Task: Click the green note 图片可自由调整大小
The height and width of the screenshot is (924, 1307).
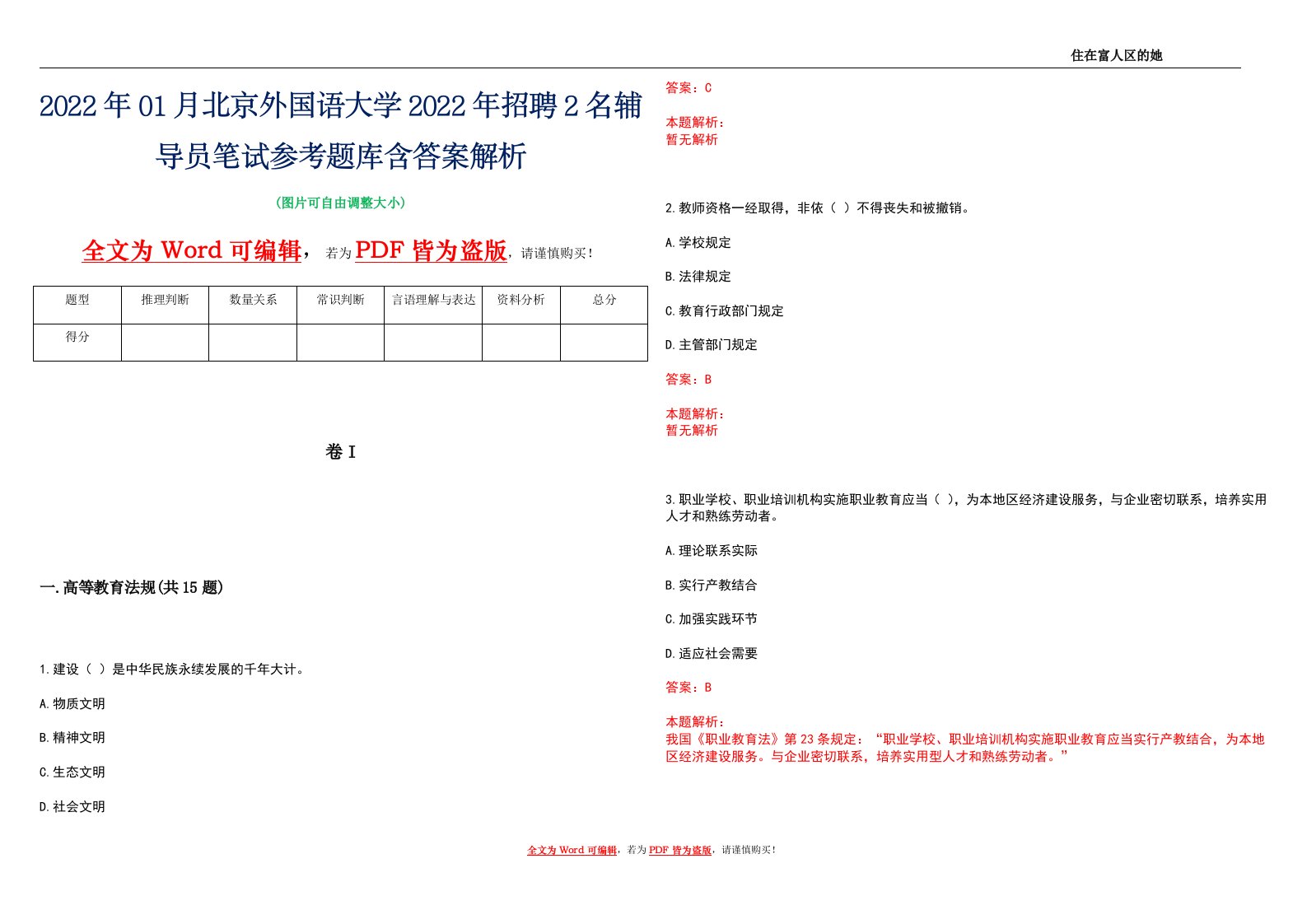Action: [x=340, y=203]
